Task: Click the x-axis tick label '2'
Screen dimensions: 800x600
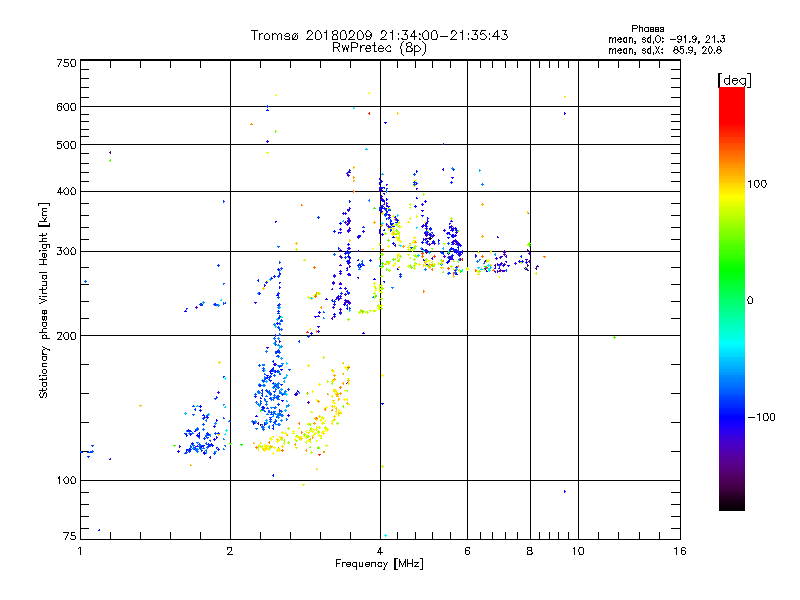Action: click(230, 551)
